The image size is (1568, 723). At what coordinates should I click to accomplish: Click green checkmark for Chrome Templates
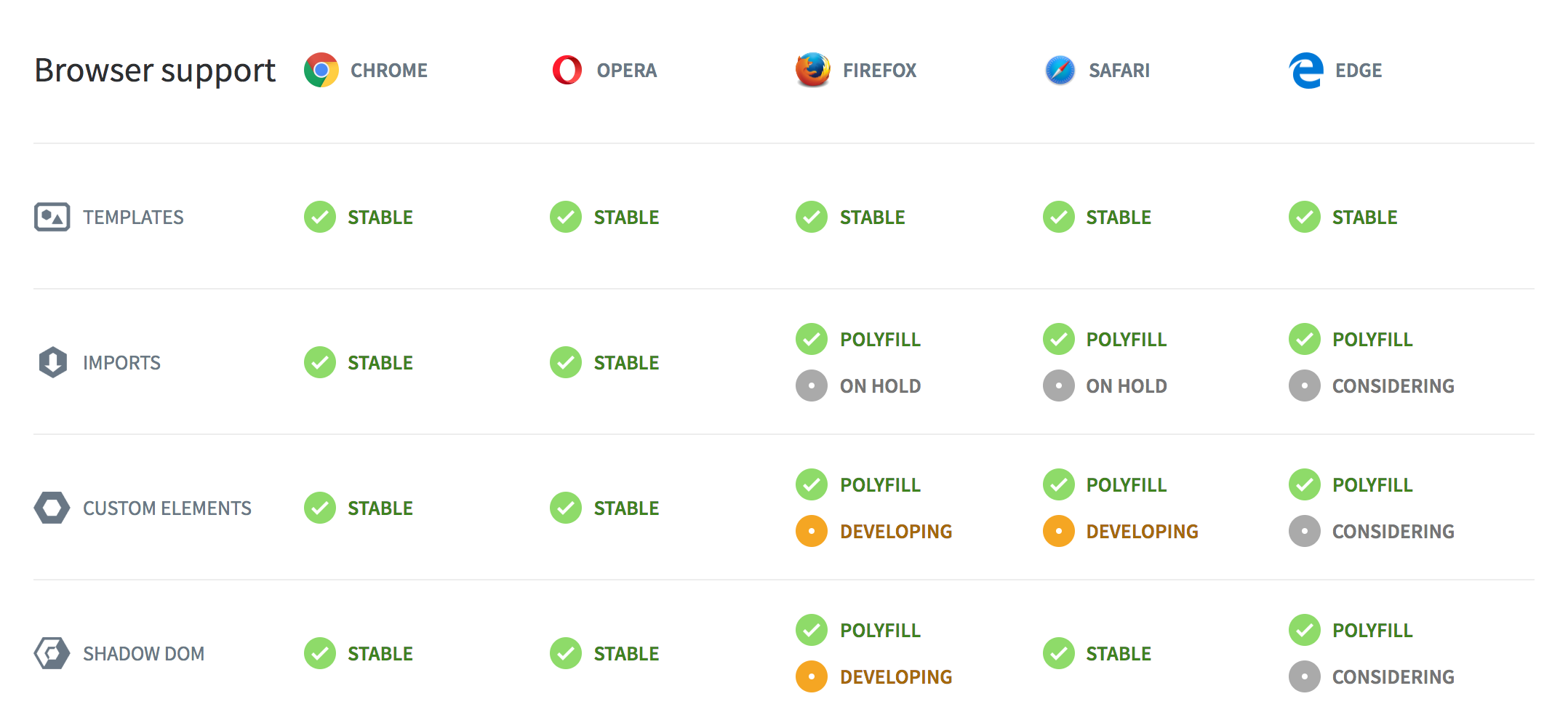[320, 217]
